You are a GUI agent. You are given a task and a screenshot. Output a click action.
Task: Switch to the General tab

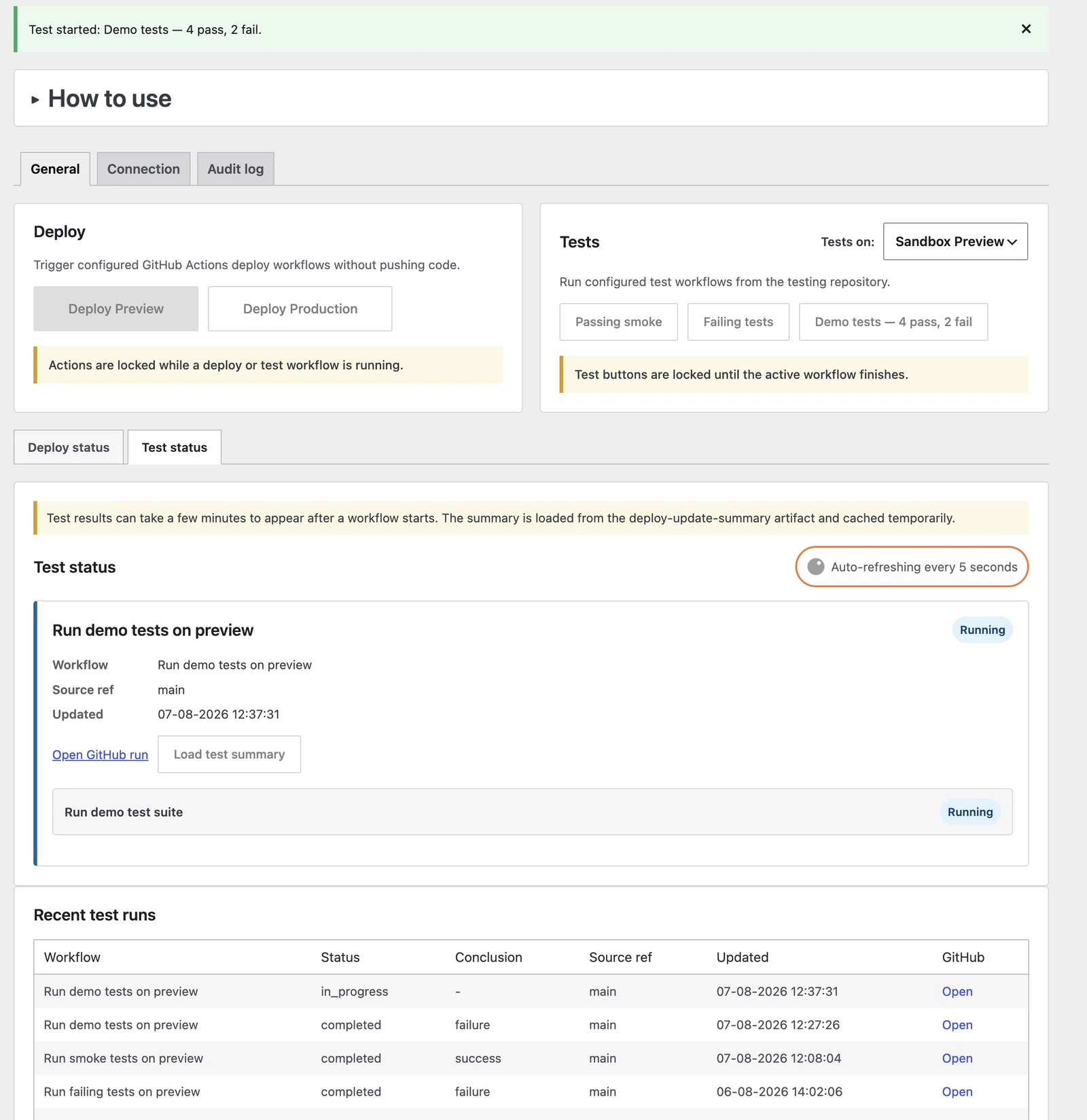[x=55, y=169]
